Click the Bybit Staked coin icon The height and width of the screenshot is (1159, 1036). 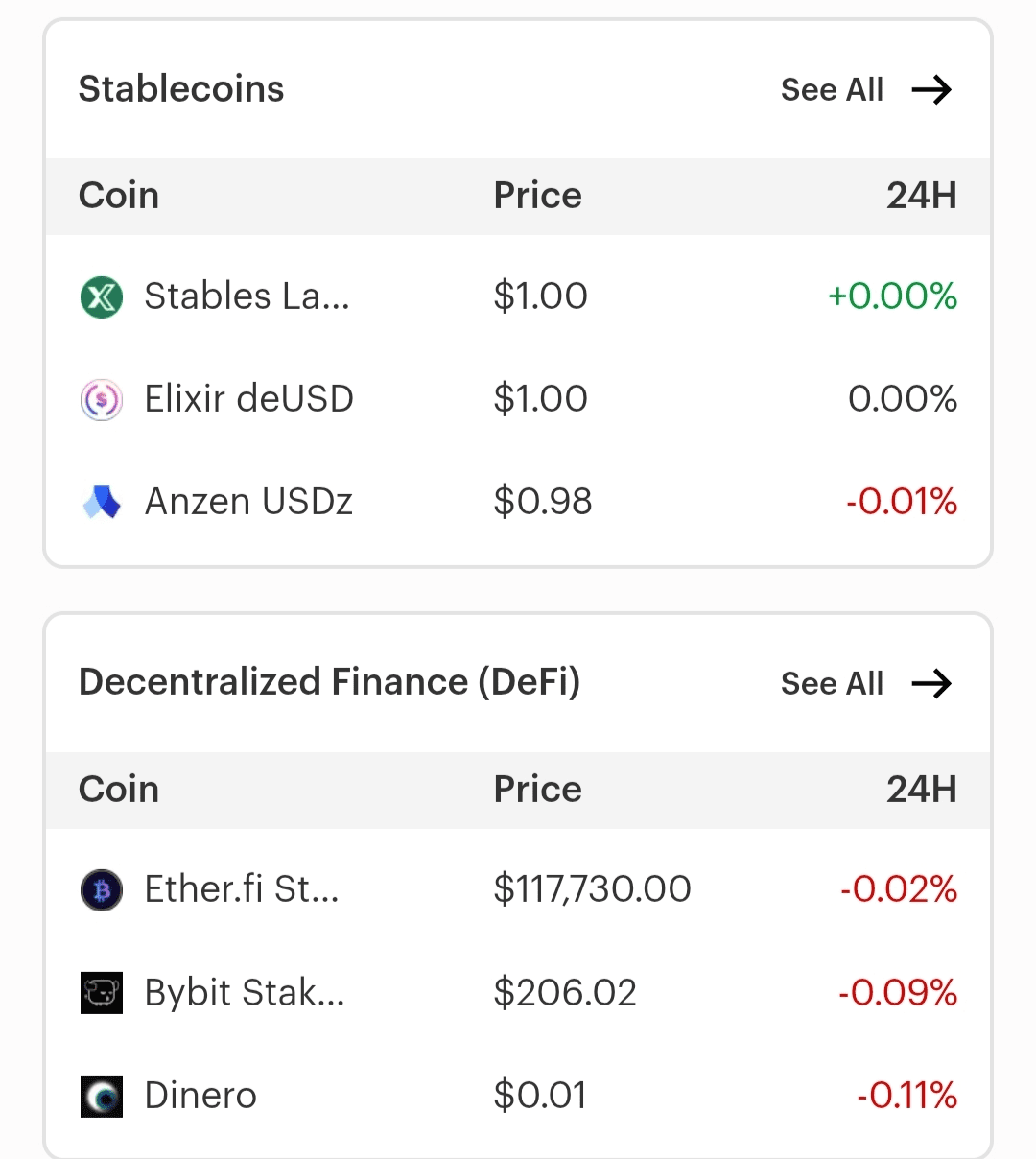[102, 993]
